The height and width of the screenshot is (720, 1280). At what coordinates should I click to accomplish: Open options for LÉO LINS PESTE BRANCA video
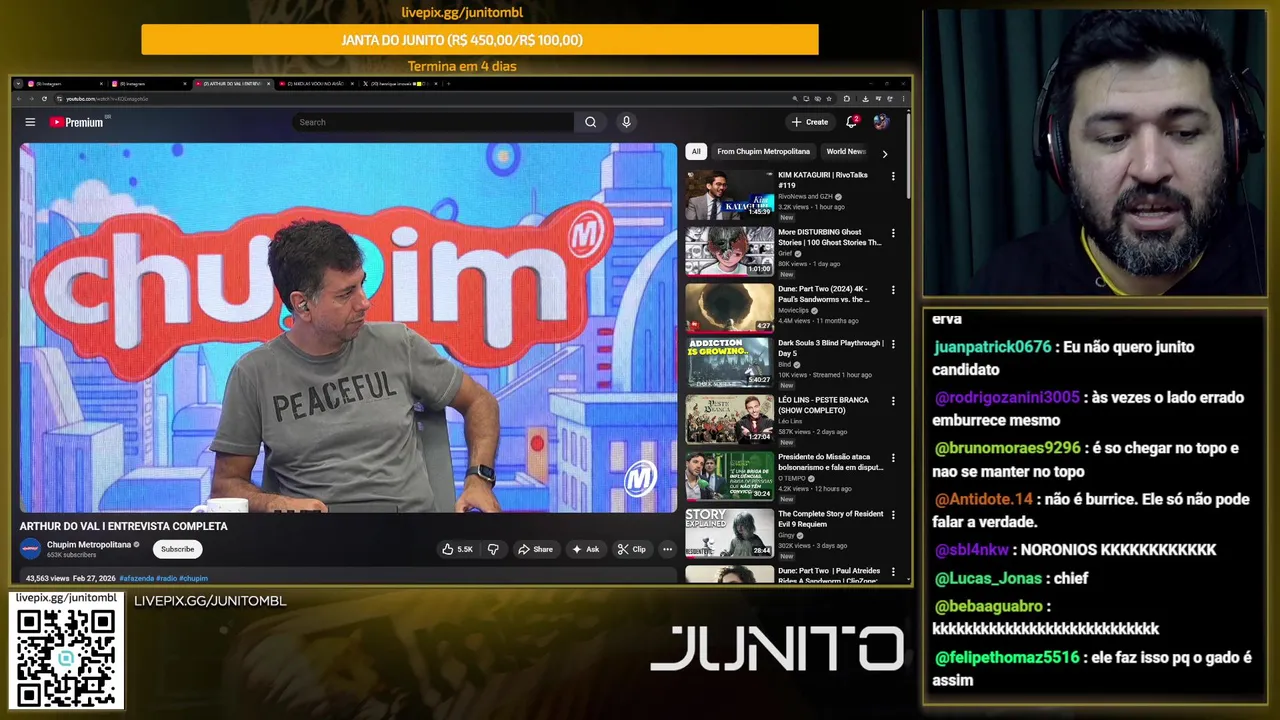(x=893, y=401)
